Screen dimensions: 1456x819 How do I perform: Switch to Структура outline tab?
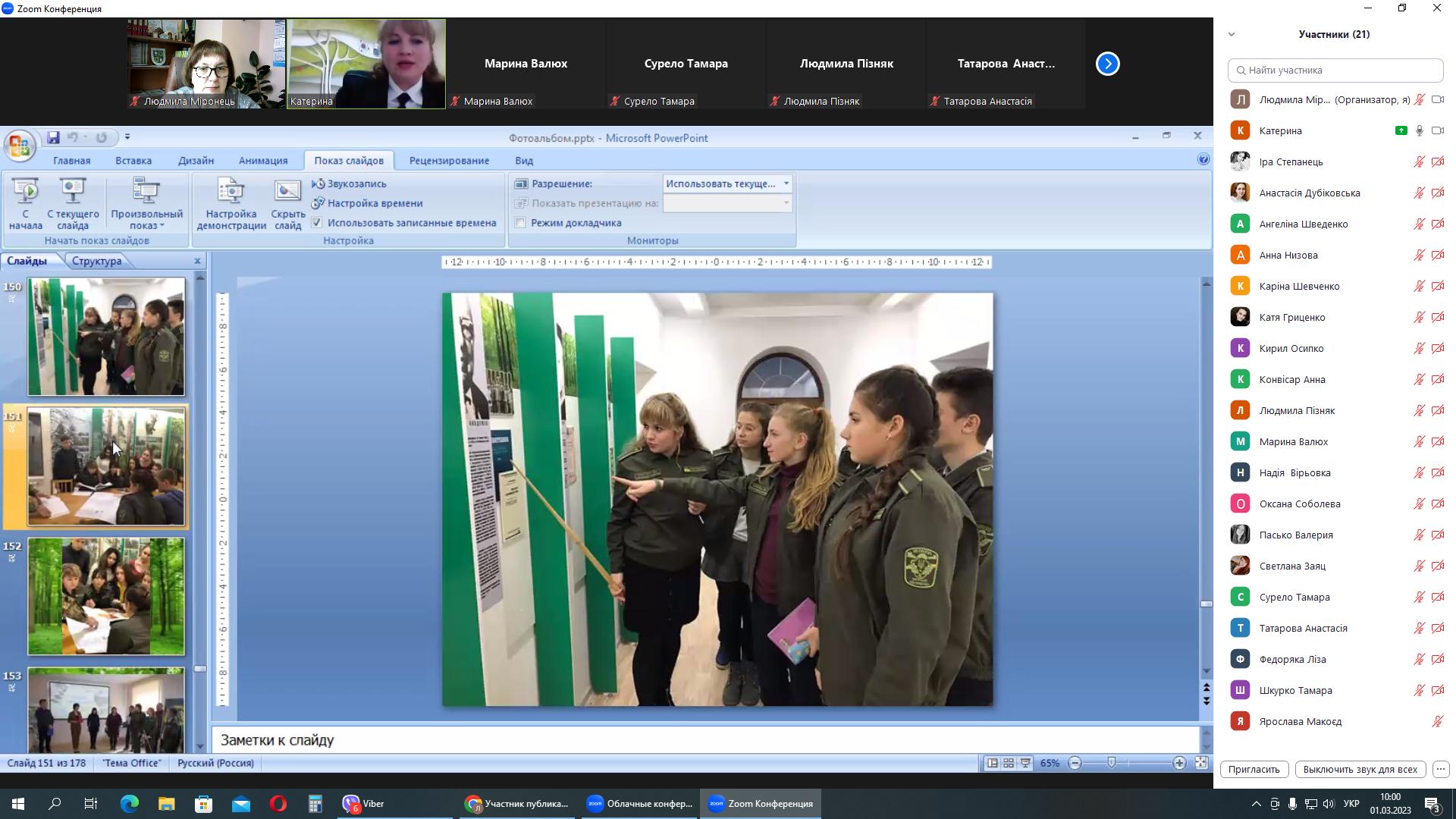pyautogui.click(x=96, y=261)
